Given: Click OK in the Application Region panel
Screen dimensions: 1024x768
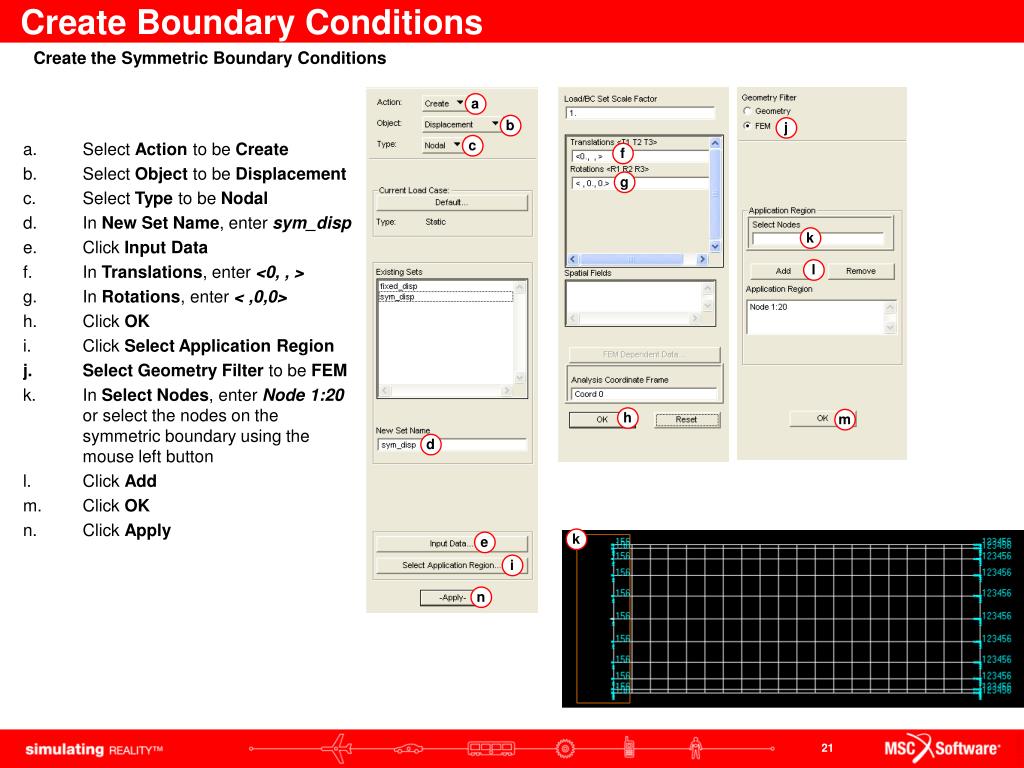Looking at the screenshot, I should pyautogui.click(x=822, y=419).
